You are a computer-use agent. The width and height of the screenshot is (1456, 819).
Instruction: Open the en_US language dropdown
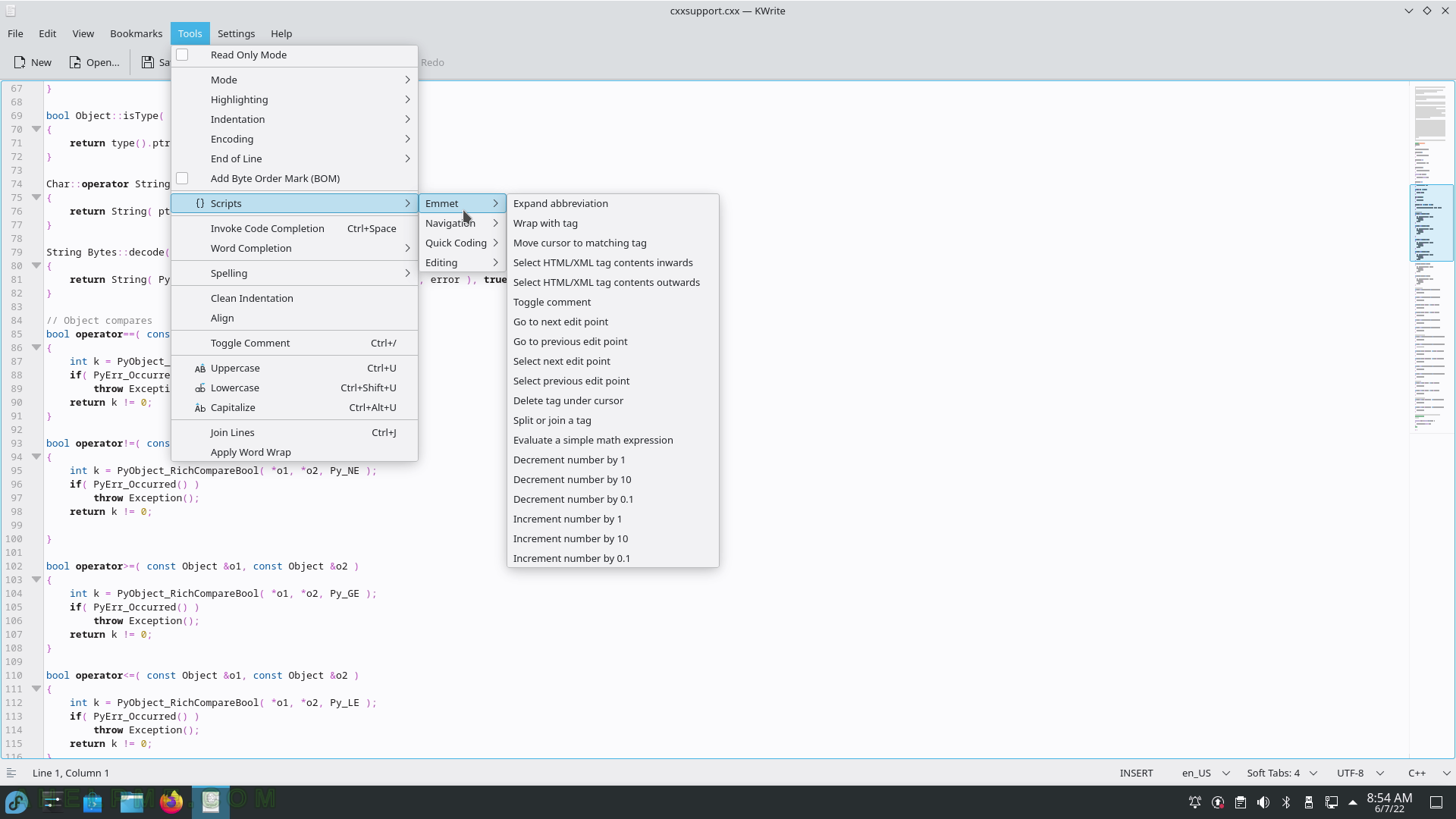(x=1205, y=773)
